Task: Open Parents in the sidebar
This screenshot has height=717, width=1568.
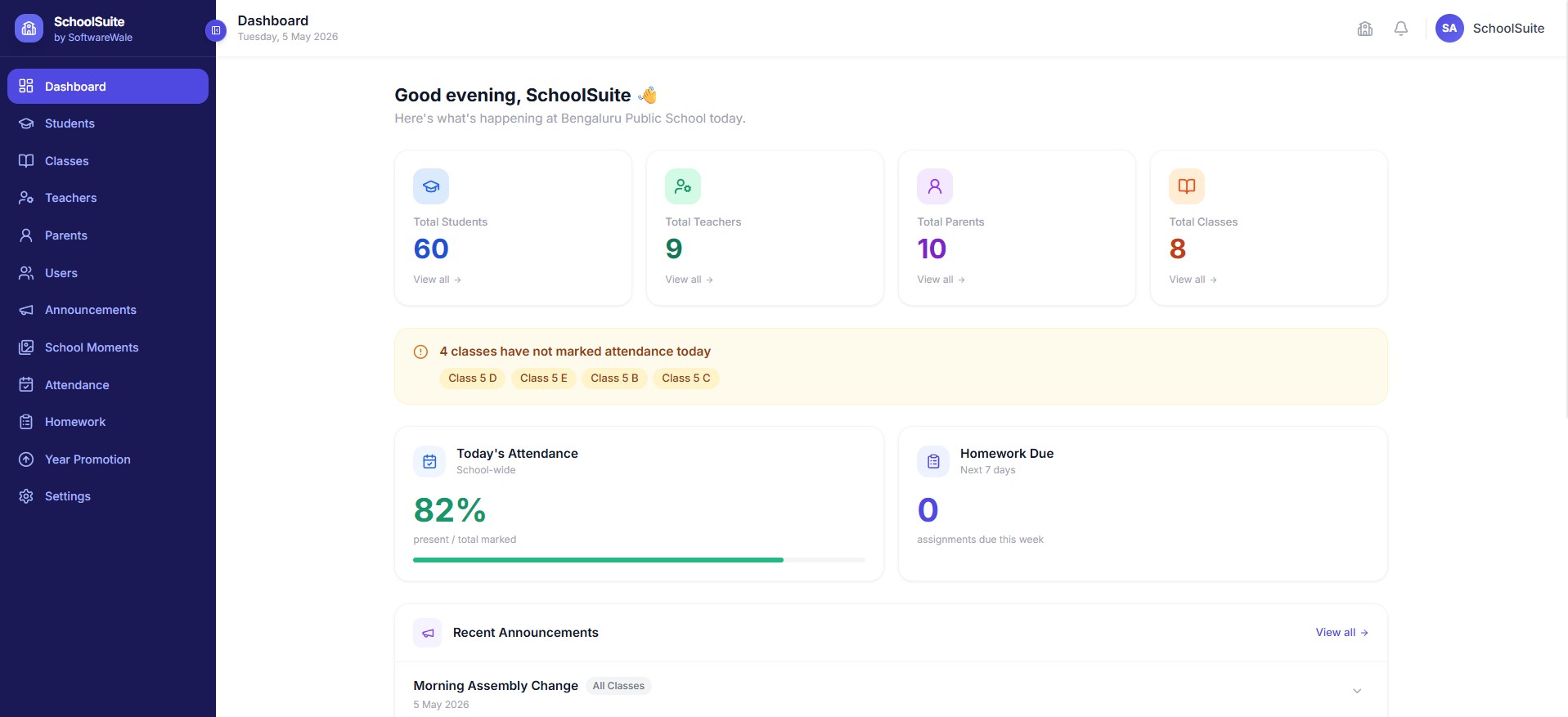Action: [108, 235]
